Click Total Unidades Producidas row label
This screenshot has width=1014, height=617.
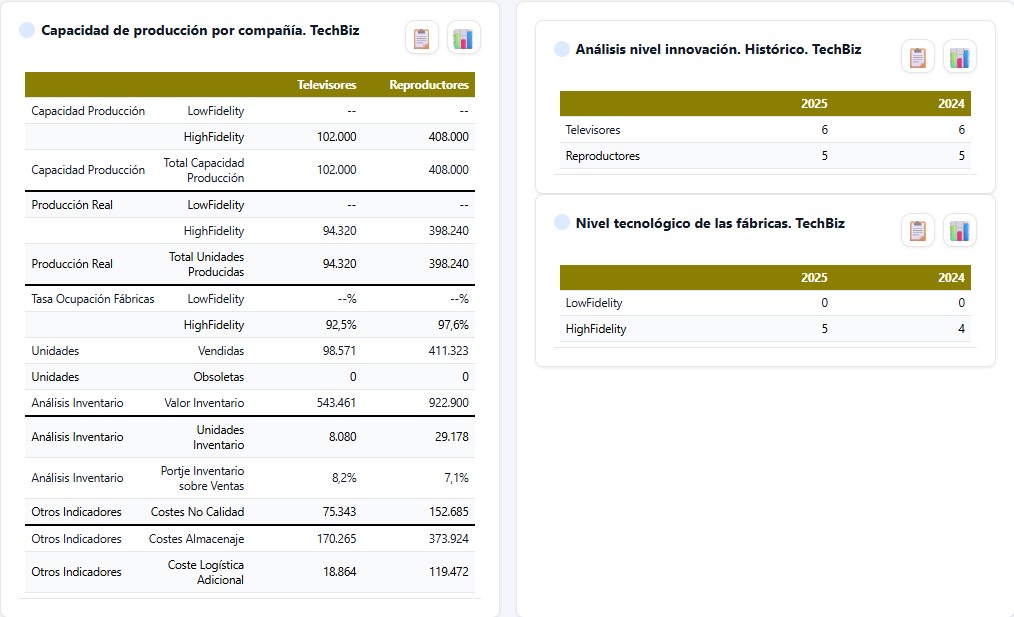point(206,264)
